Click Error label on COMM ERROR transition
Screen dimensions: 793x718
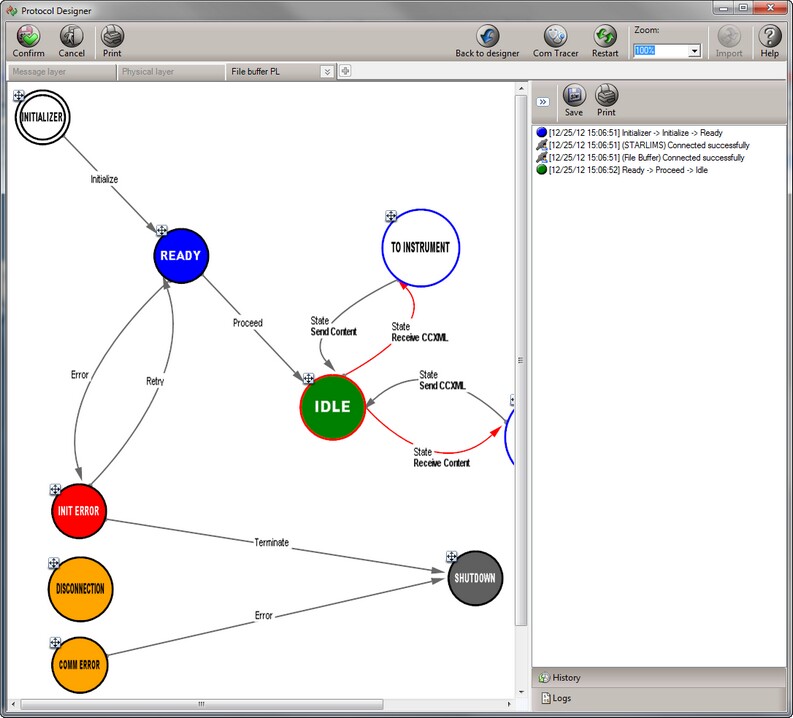[x=263, y=616]
